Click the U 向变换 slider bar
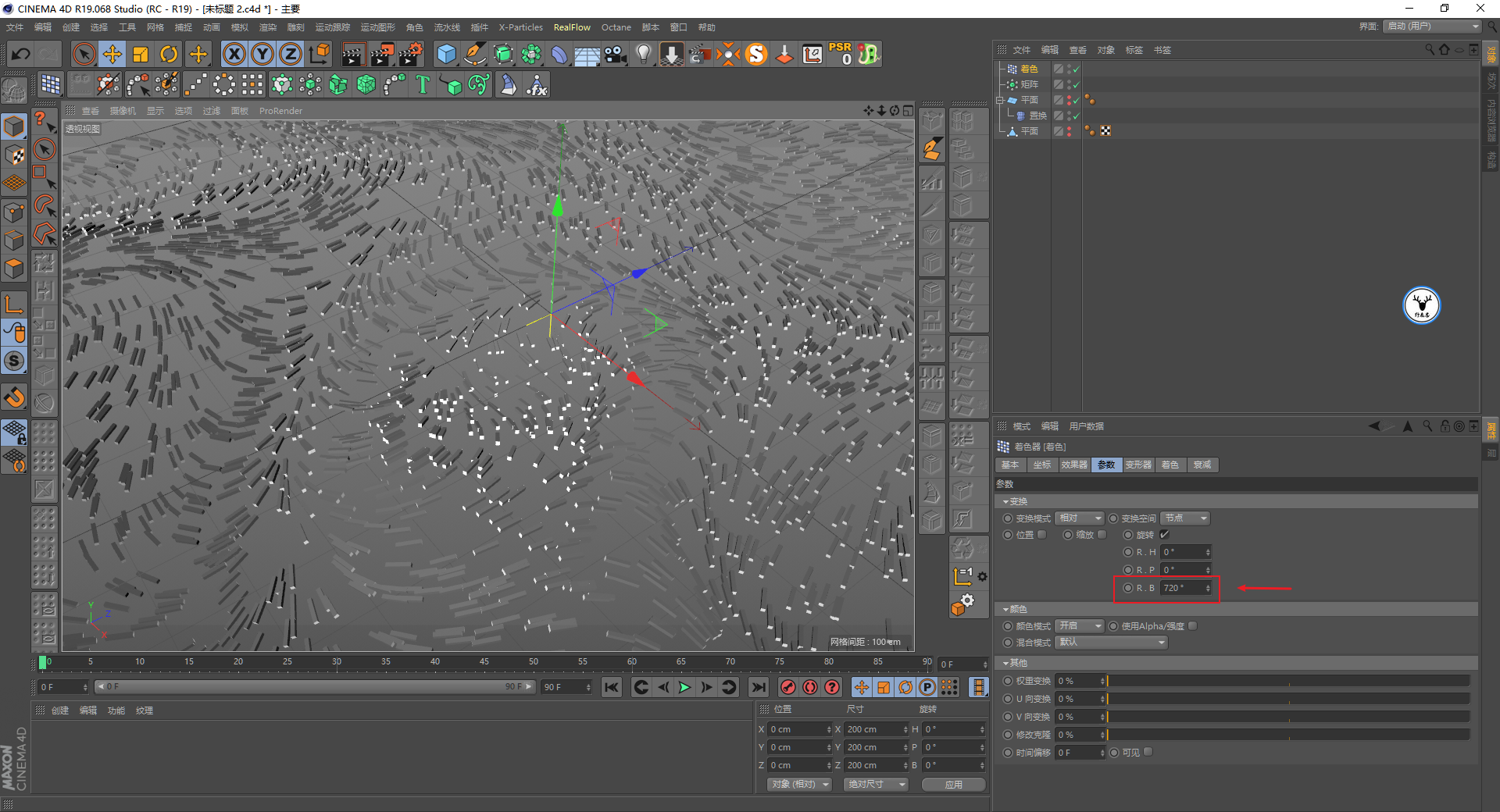 [1287, 699]
